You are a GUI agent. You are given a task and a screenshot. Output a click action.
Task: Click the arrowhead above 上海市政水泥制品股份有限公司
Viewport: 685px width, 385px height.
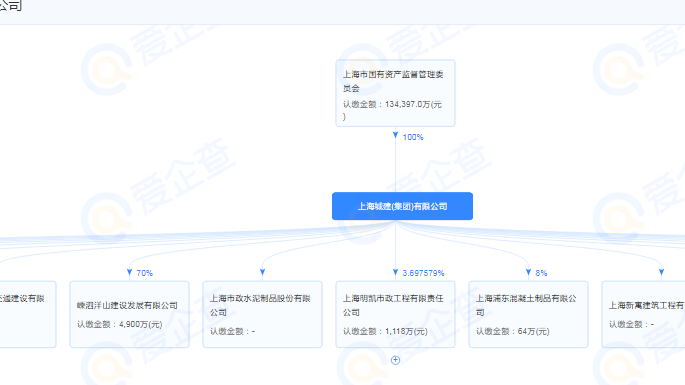point(263,273)
